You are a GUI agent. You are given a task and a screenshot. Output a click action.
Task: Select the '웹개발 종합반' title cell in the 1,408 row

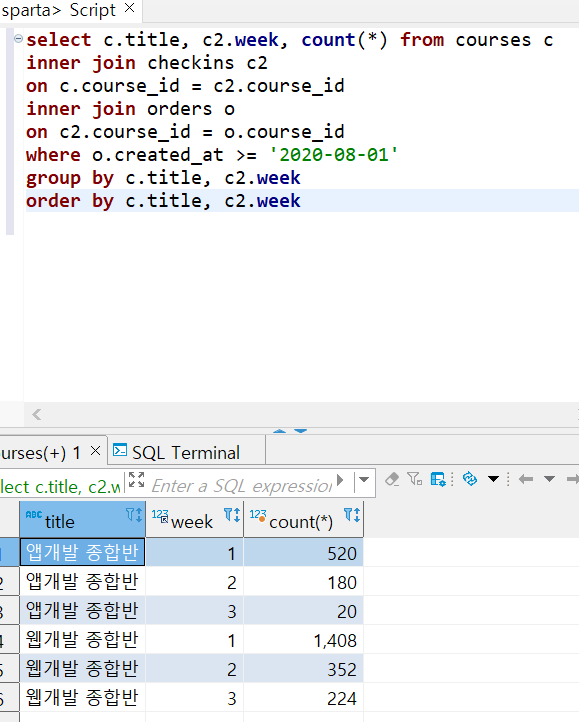pyautogui.click(x=82, y=640)
